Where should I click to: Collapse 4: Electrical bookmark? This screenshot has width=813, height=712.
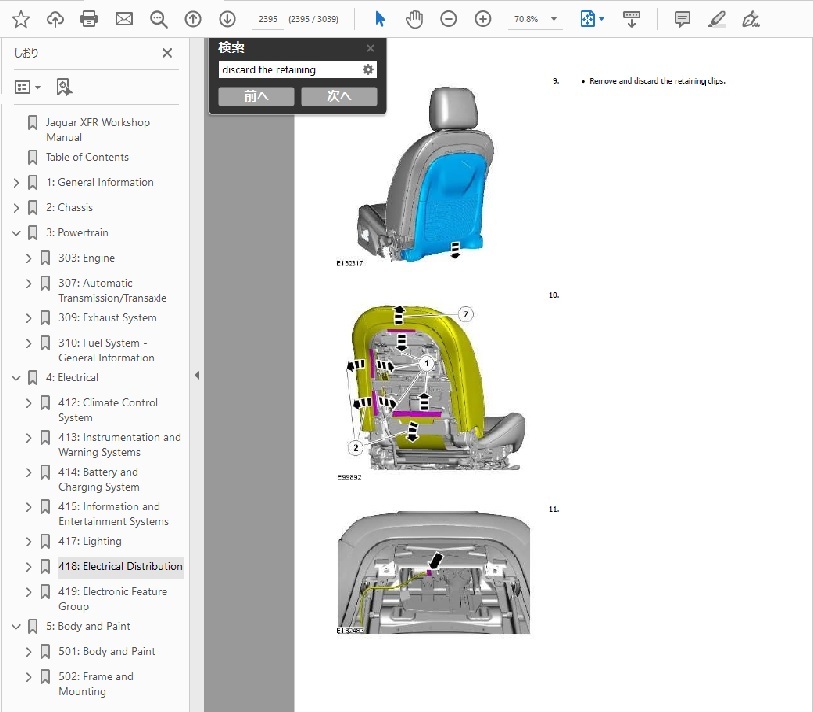tap(16, 378)
